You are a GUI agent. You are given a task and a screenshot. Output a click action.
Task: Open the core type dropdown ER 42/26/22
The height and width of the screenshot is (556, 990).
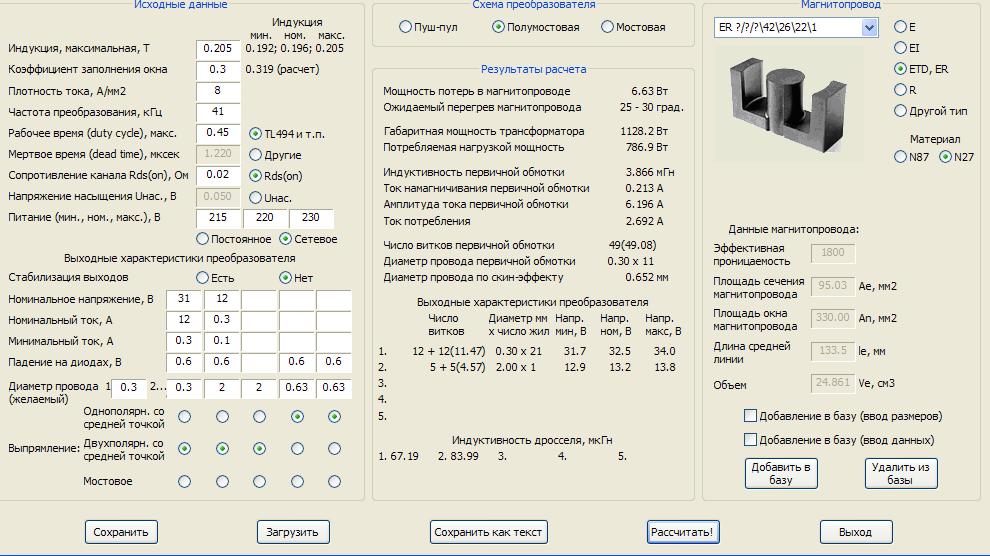[869, 27]
